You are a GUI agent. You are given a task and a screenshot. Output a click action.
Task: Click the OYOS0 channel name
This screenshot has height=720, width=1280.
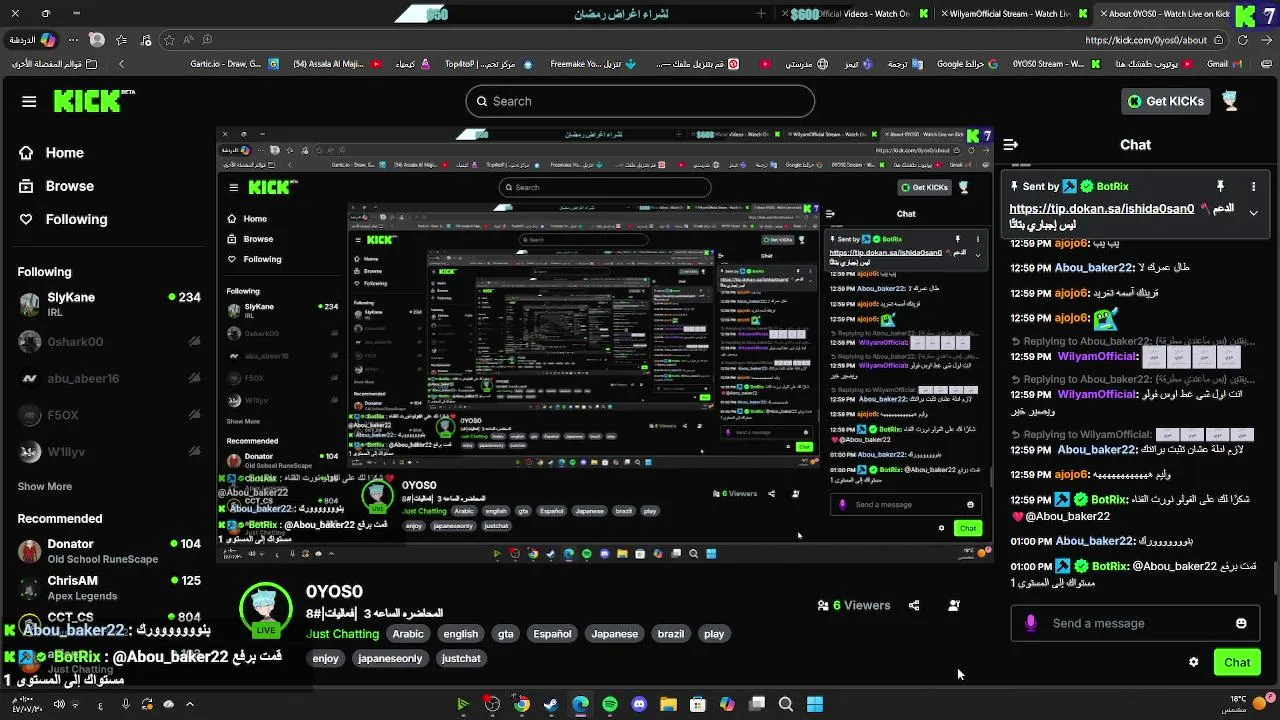click(334, 592)
